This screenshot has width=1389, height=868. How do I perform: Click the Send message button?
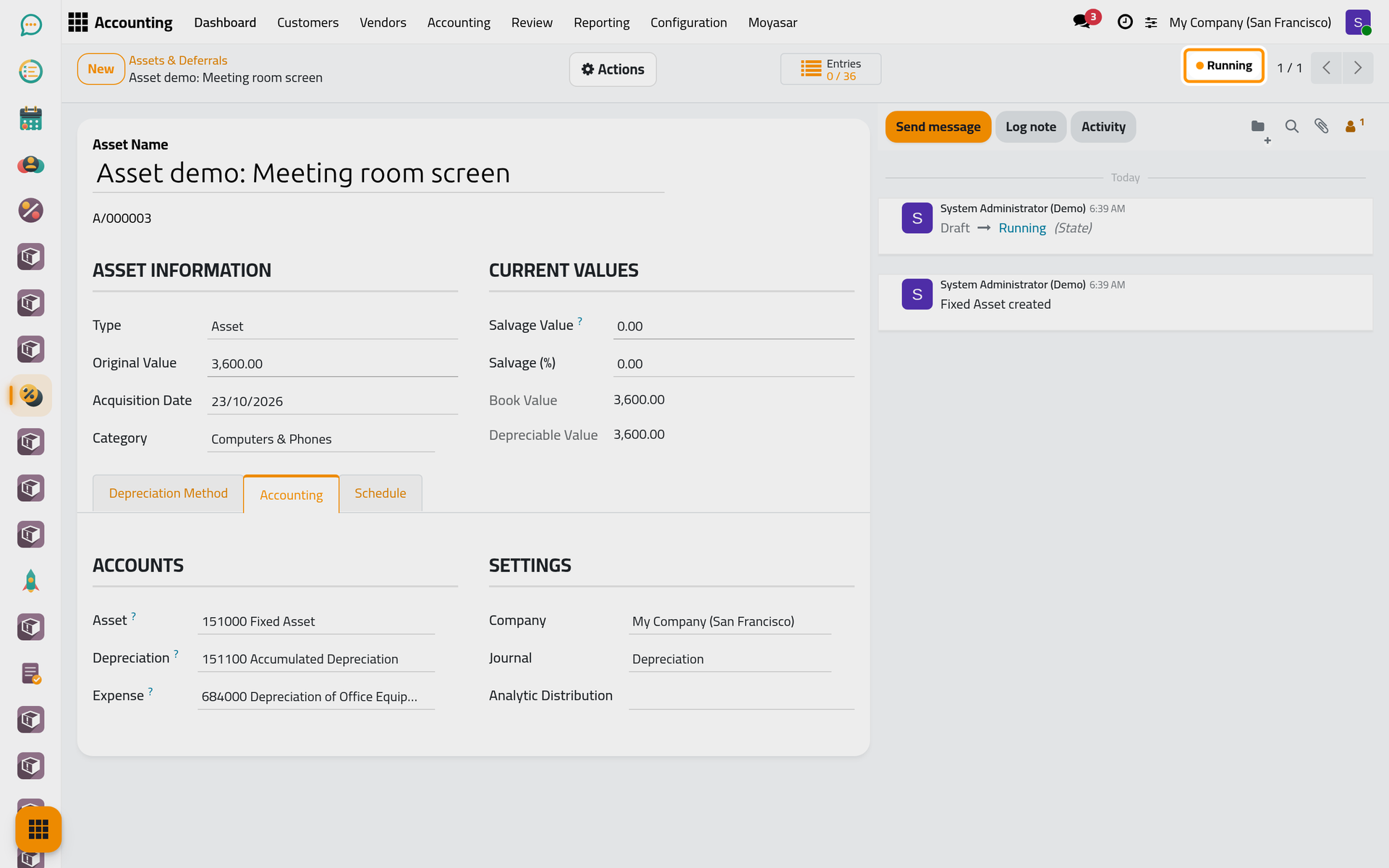(x=938, y=127)
